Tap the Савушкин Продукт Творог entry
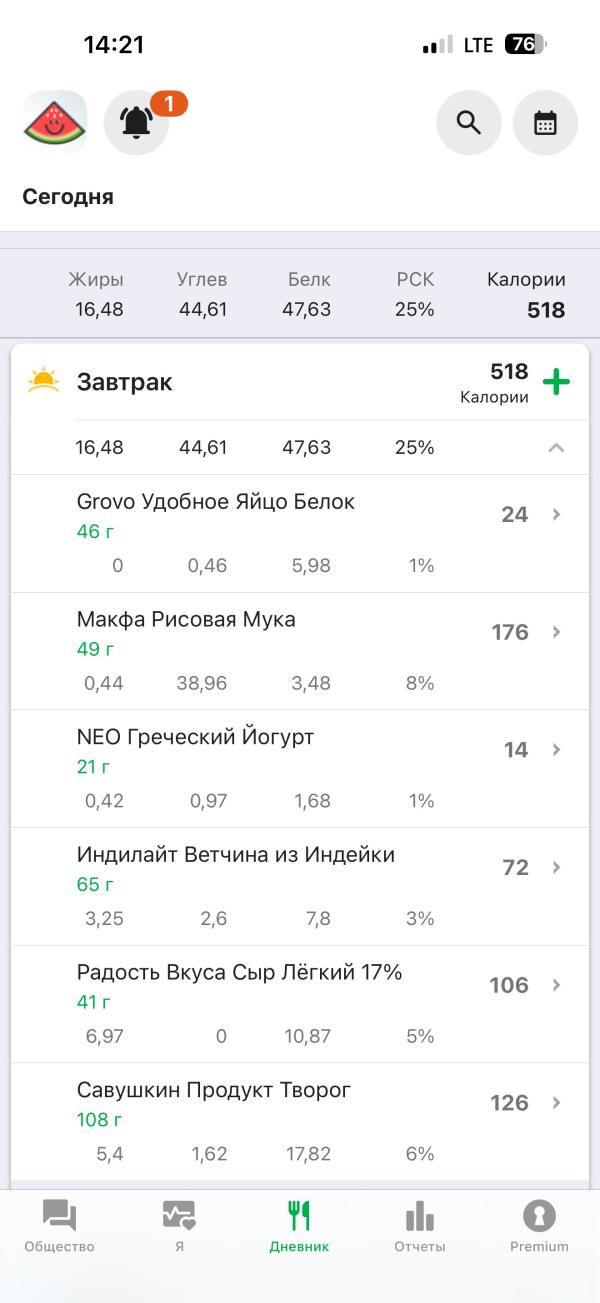 (214, 1090)
